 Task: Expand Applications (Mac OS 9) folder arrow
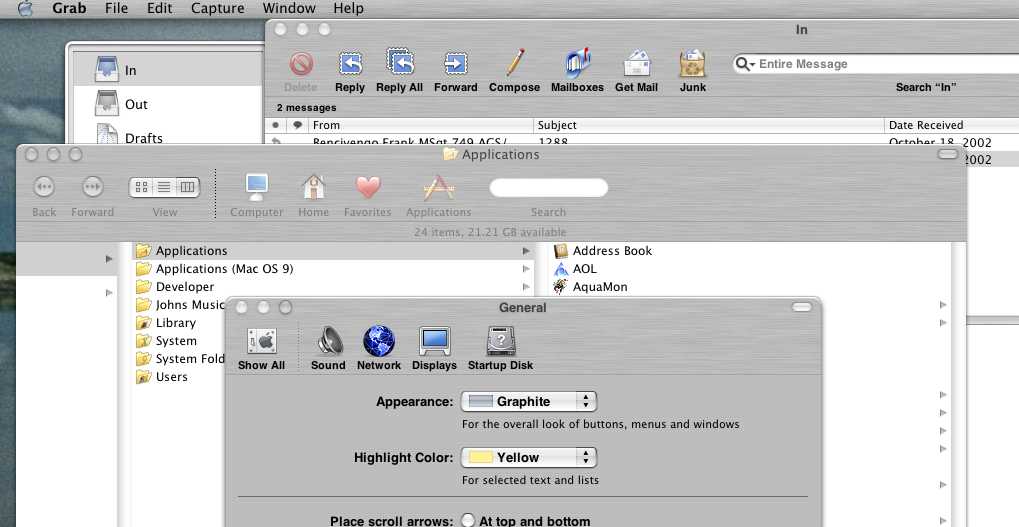pyautogui.click(x=526, y=268)
